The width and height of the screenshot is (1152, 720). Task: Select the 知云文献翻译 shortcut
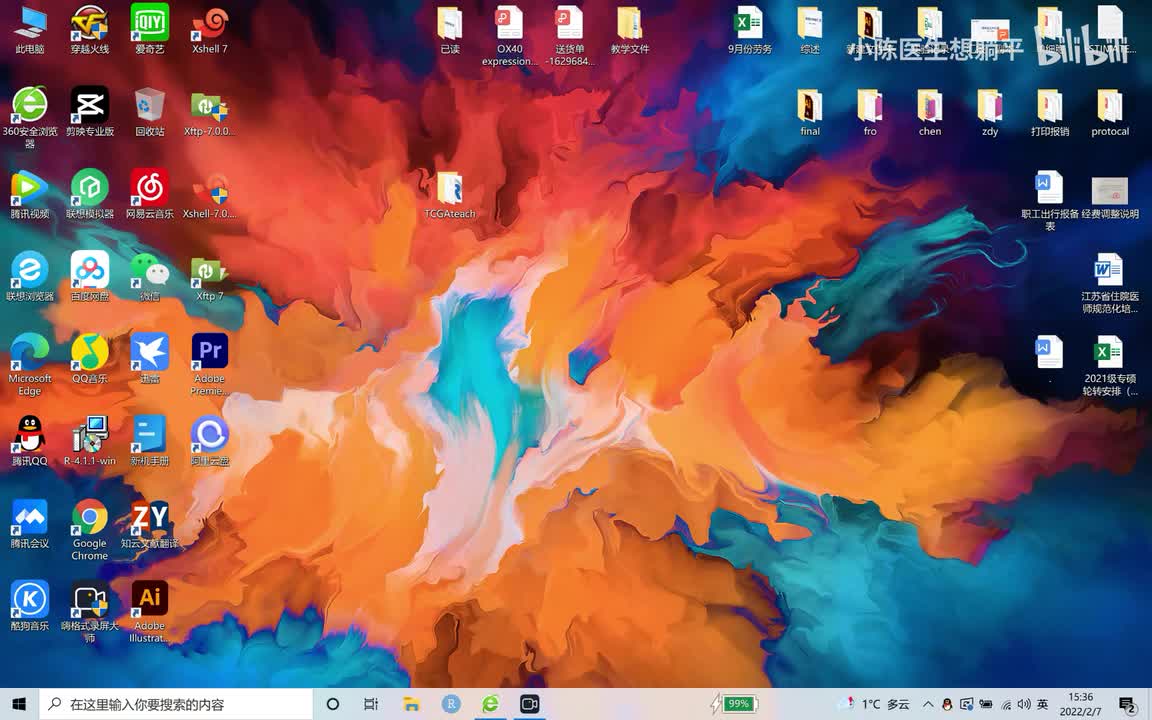(150, 523)
